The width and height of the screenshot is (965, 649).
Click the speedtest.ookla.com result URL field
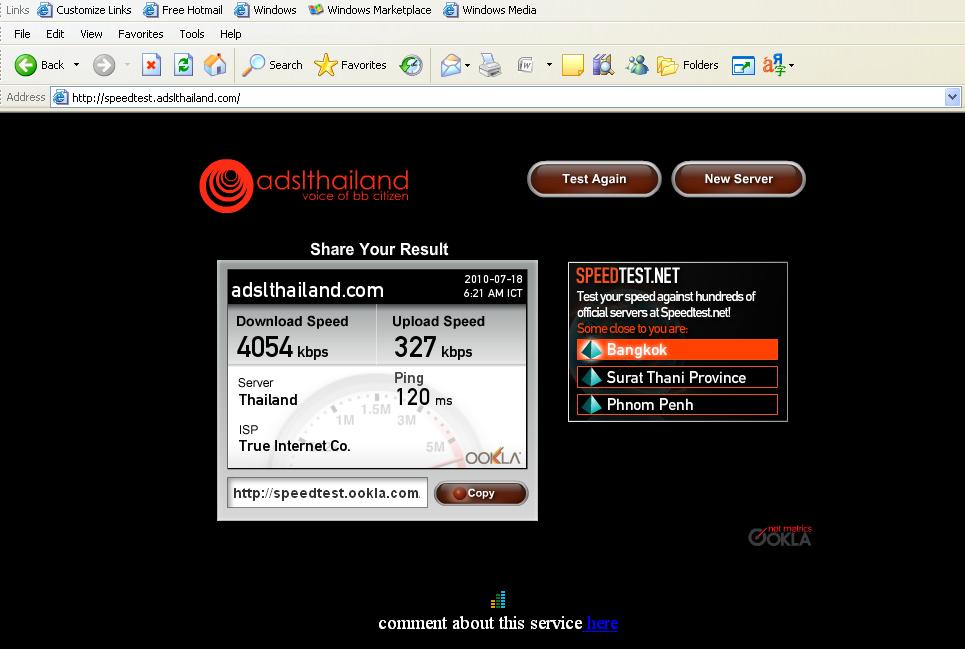click(x=327, y=493)
